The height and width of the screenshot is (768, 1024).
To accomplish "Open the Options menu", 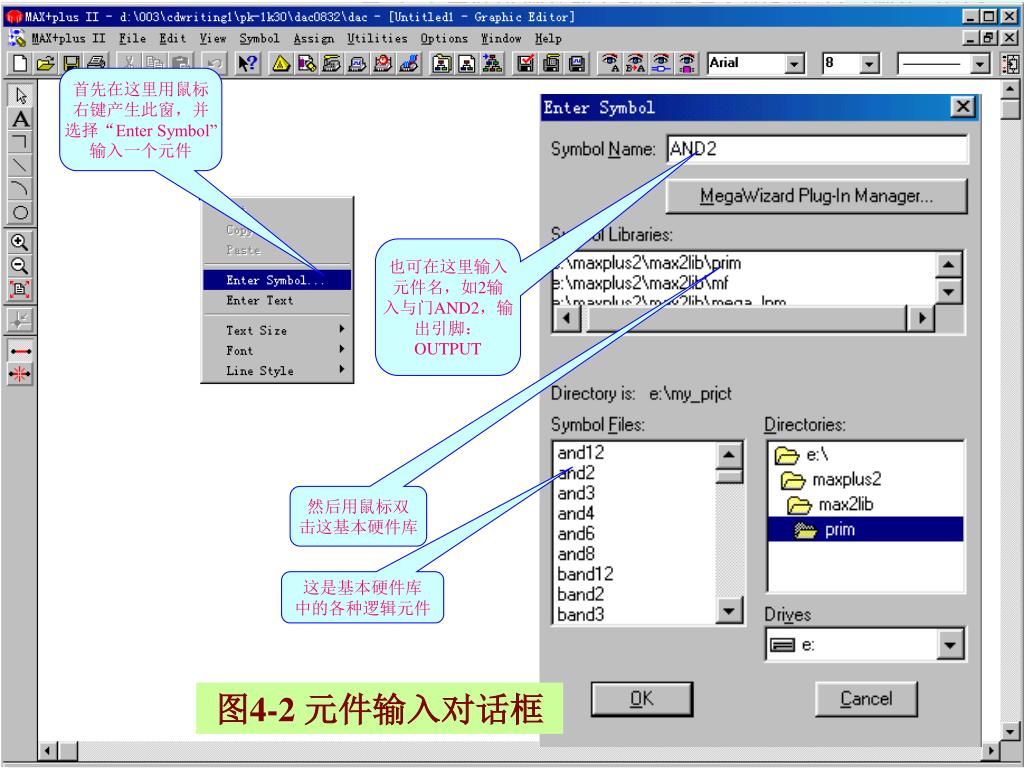I will click(x=444, y=39).
